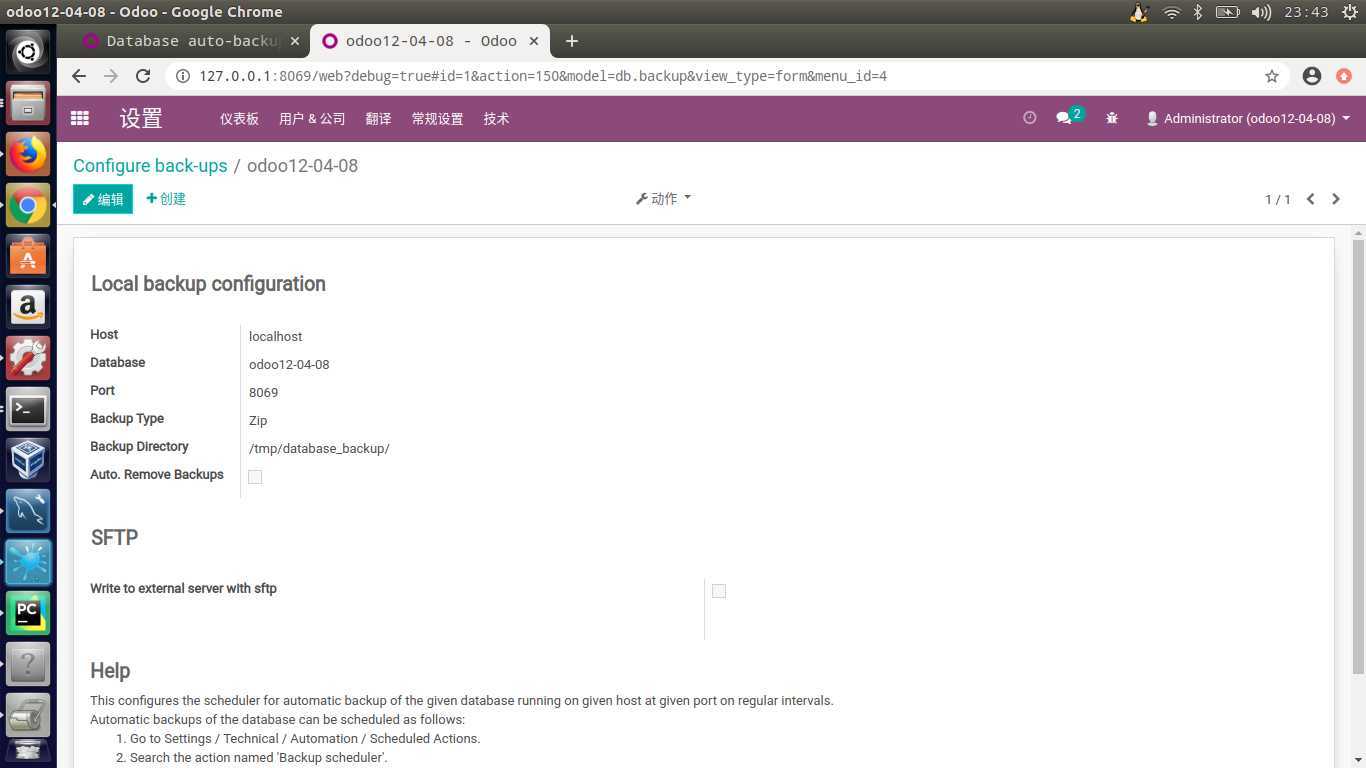Switch to Database auto-backup tab
The height and width of the screenshot is (768, 1366).
coord(192,41)
